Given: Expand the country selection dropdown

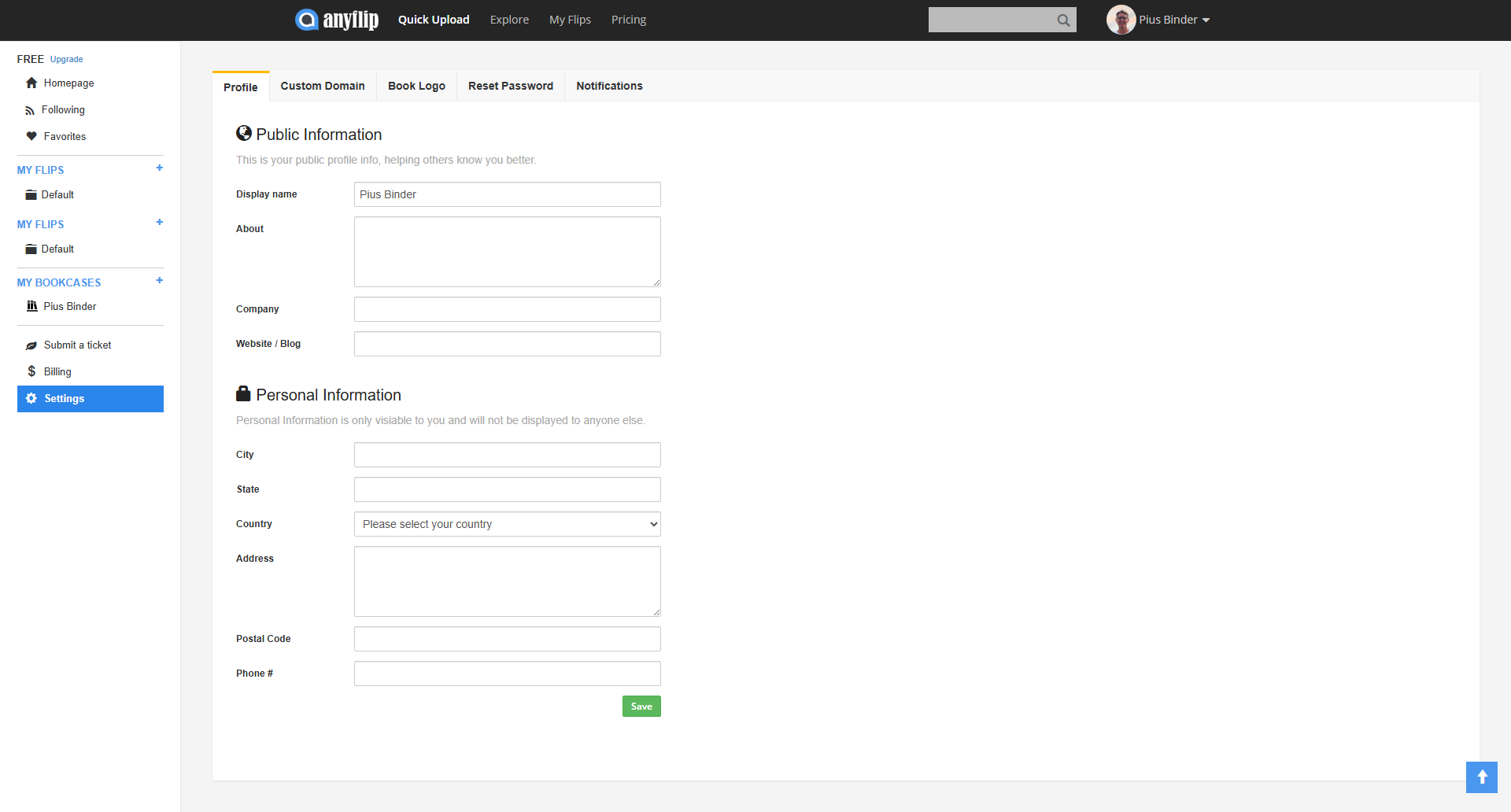Looking at the screenshot, I should [507, 524].
